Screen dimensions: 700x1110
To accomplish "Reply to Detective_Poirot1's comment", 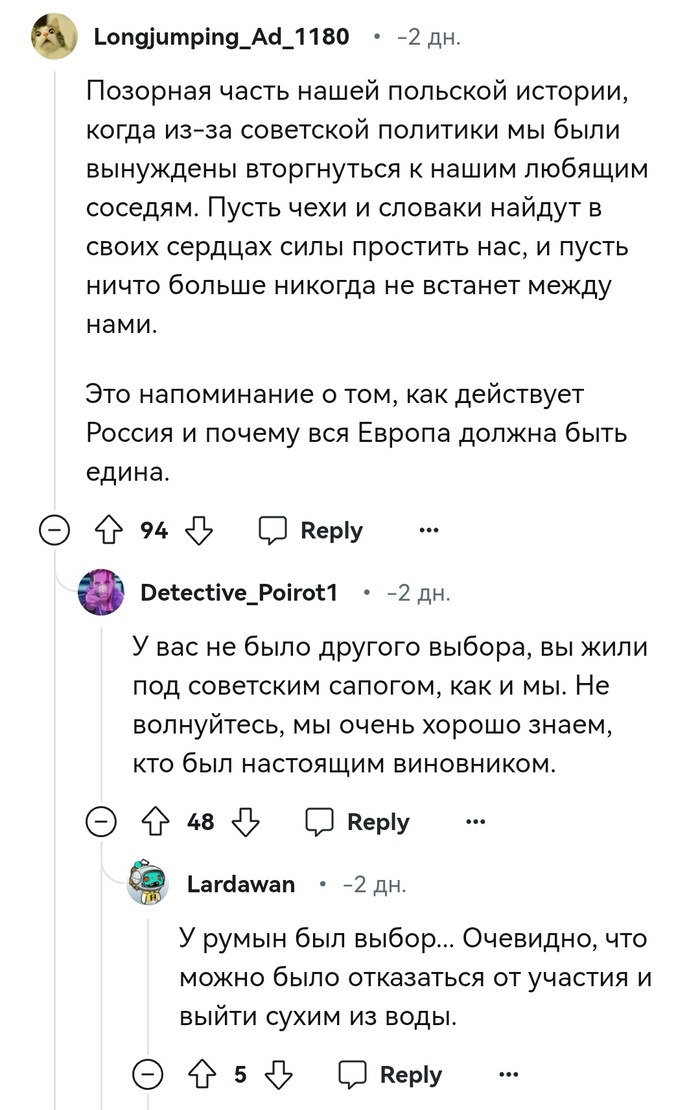I will click(x=357, y=822).
